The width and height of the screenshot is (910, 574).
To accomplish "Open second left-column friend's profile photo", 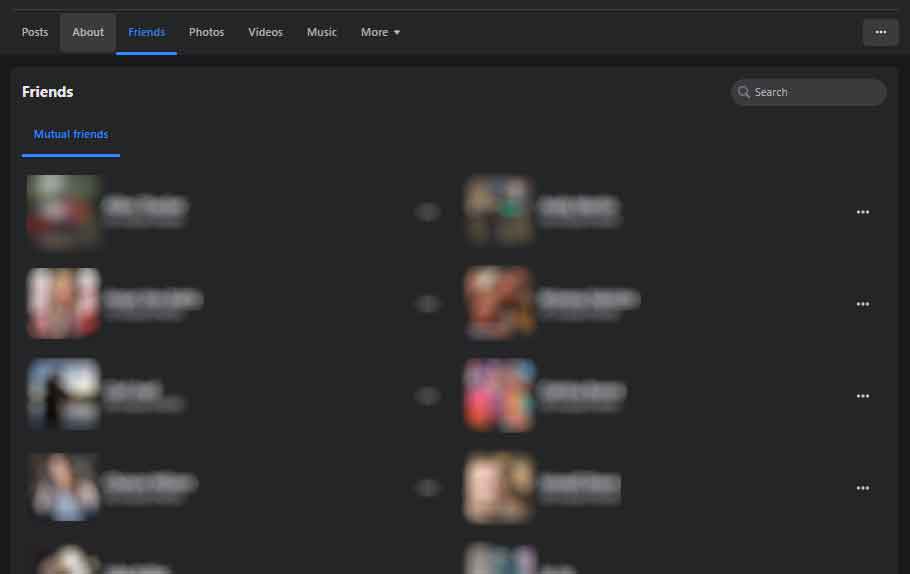I will pyautogui.click(x=63, y=304).
